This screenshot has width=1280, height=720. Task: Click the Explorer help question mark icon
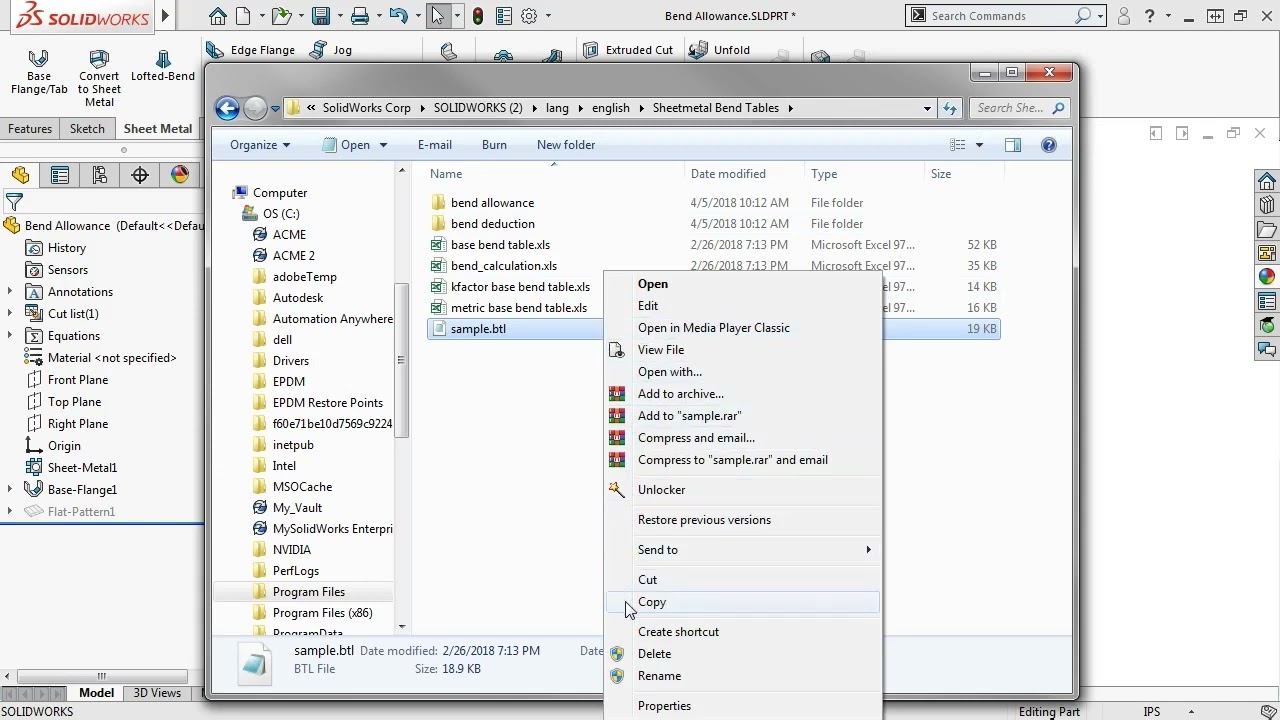click(x=1048, y=145)
